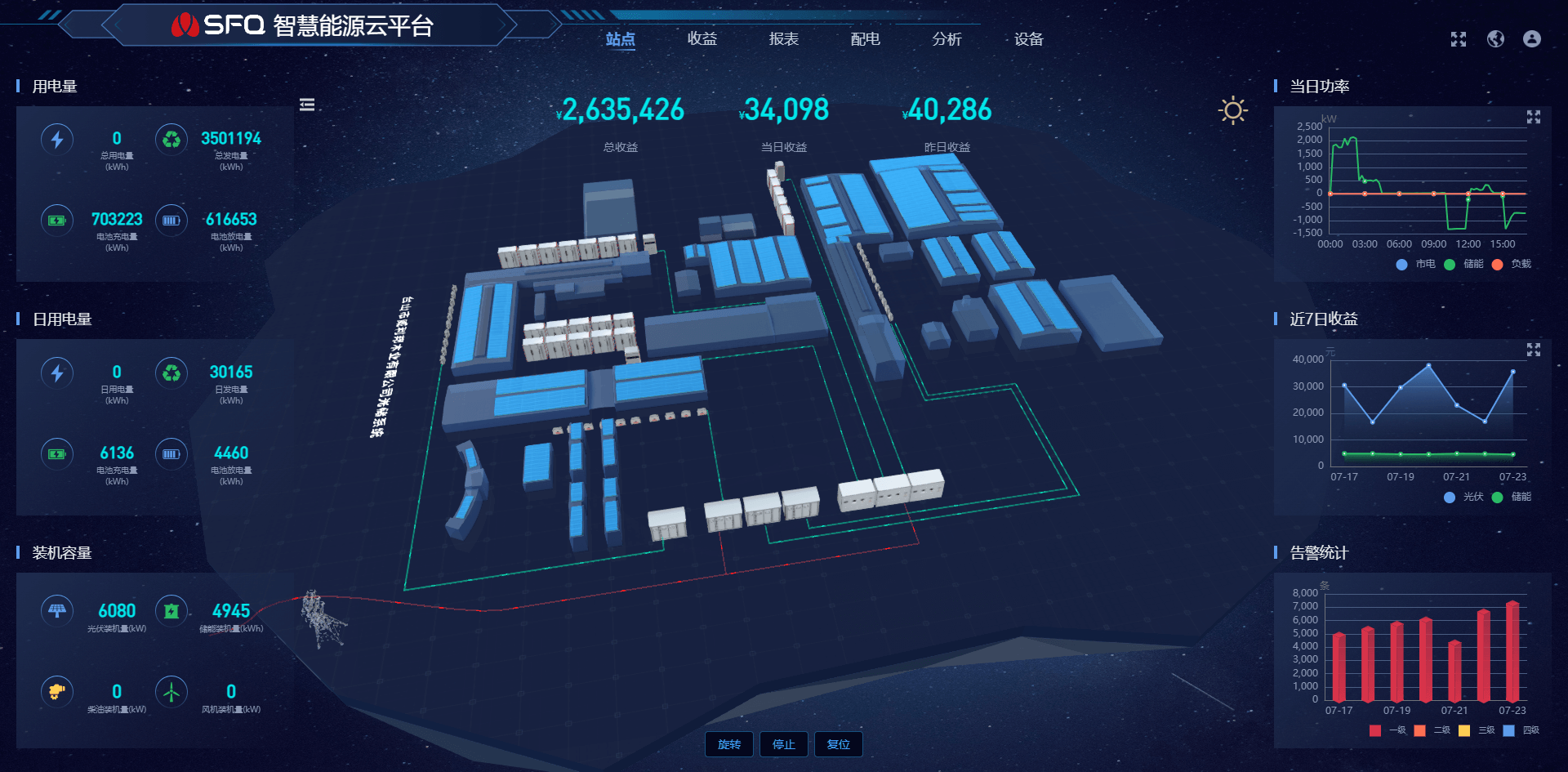Viewport: 1568px width, 772px height.
Task: Select the 分析 tab
Action: [x=947, y=38]
